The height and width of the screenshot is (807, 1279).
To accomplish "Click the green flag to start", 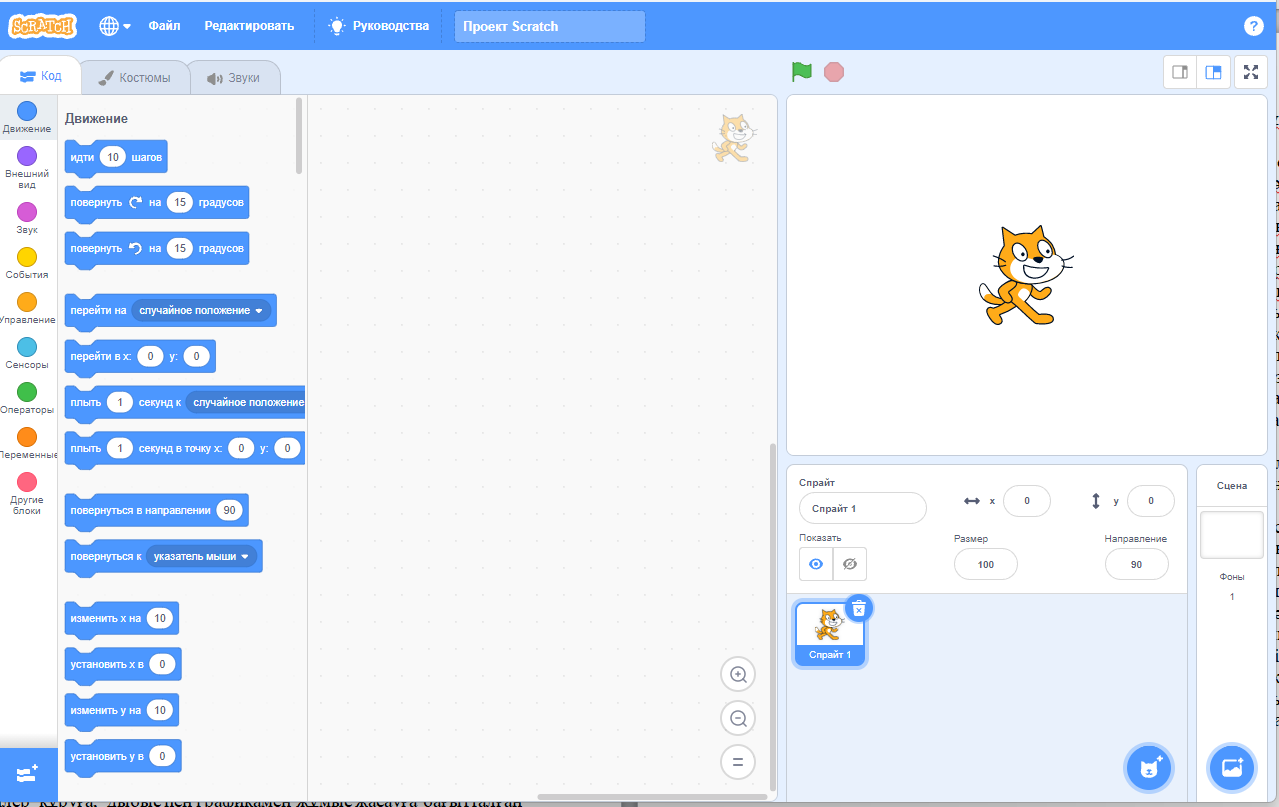I will [x=801, y=72].
